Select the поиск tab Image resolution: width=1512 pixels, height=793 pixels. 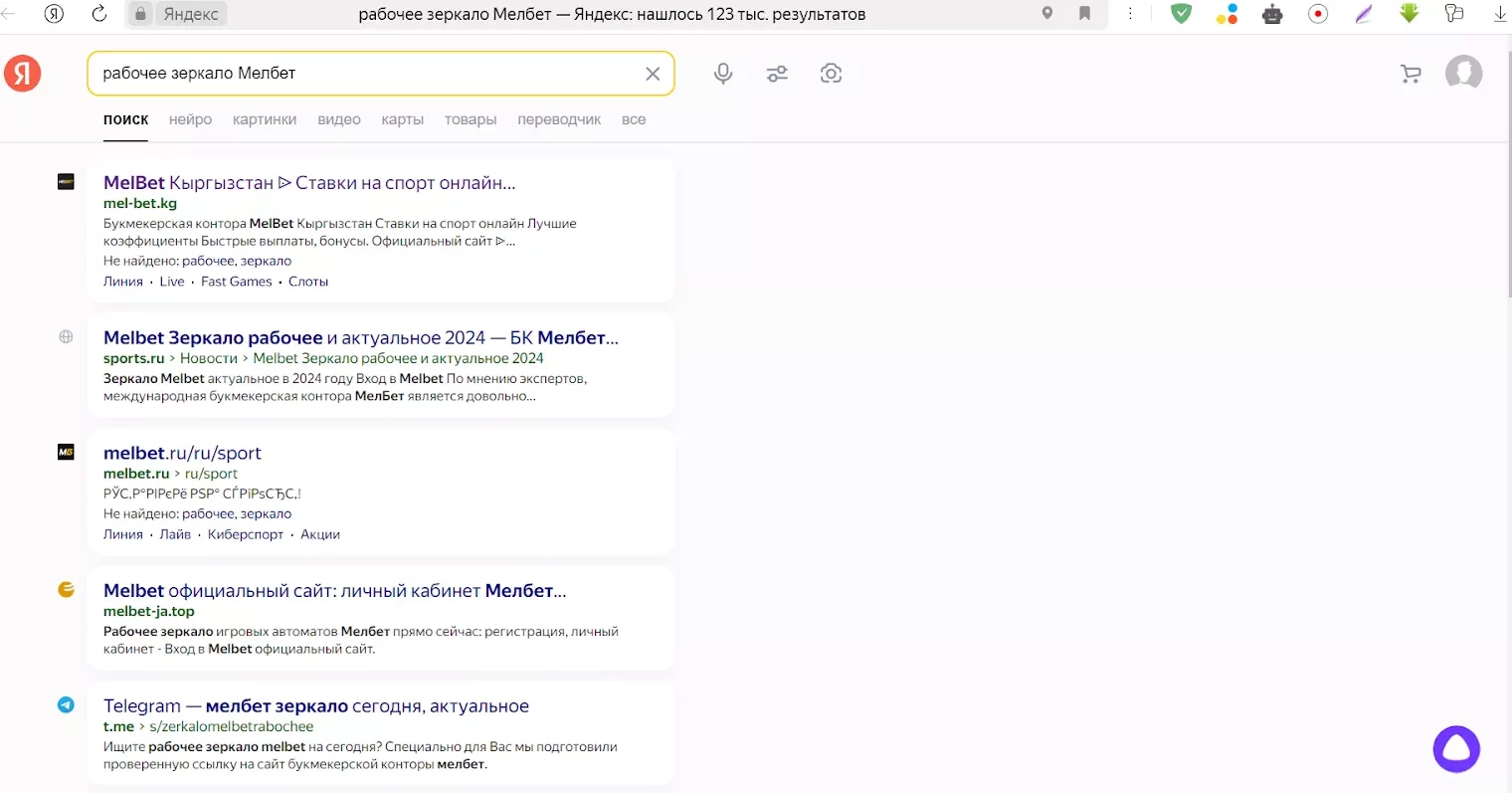point(125,119)
